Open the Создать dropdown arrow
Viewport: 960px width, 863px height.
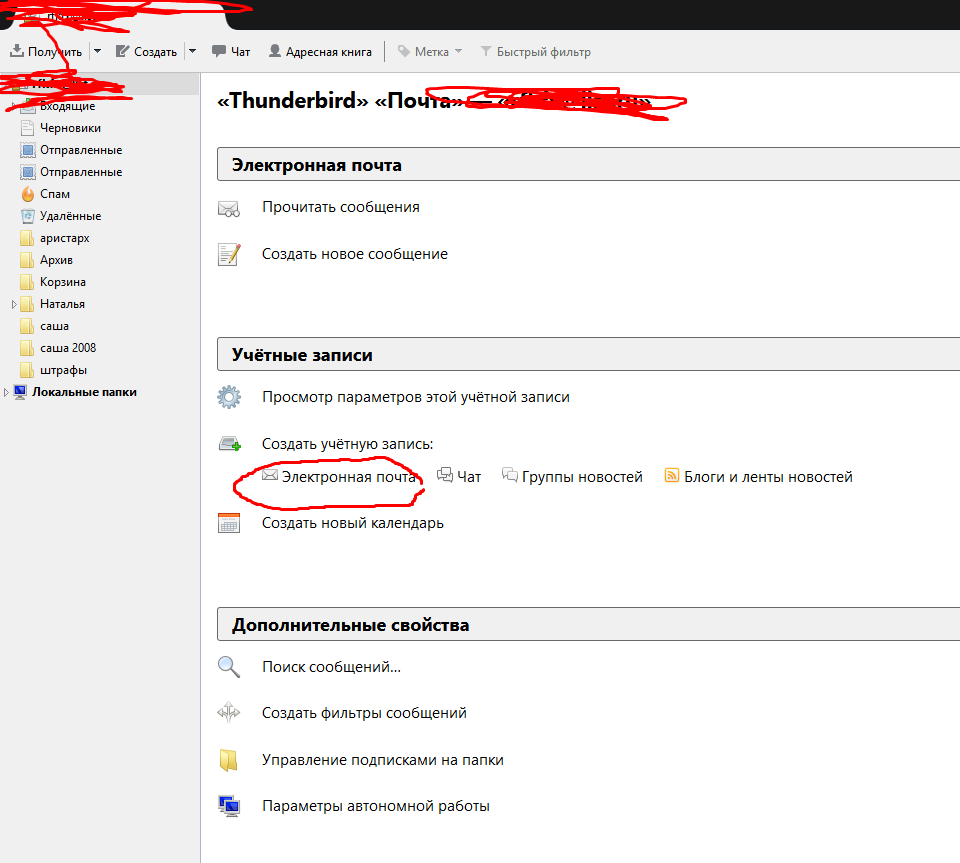[x=192, y=51]
